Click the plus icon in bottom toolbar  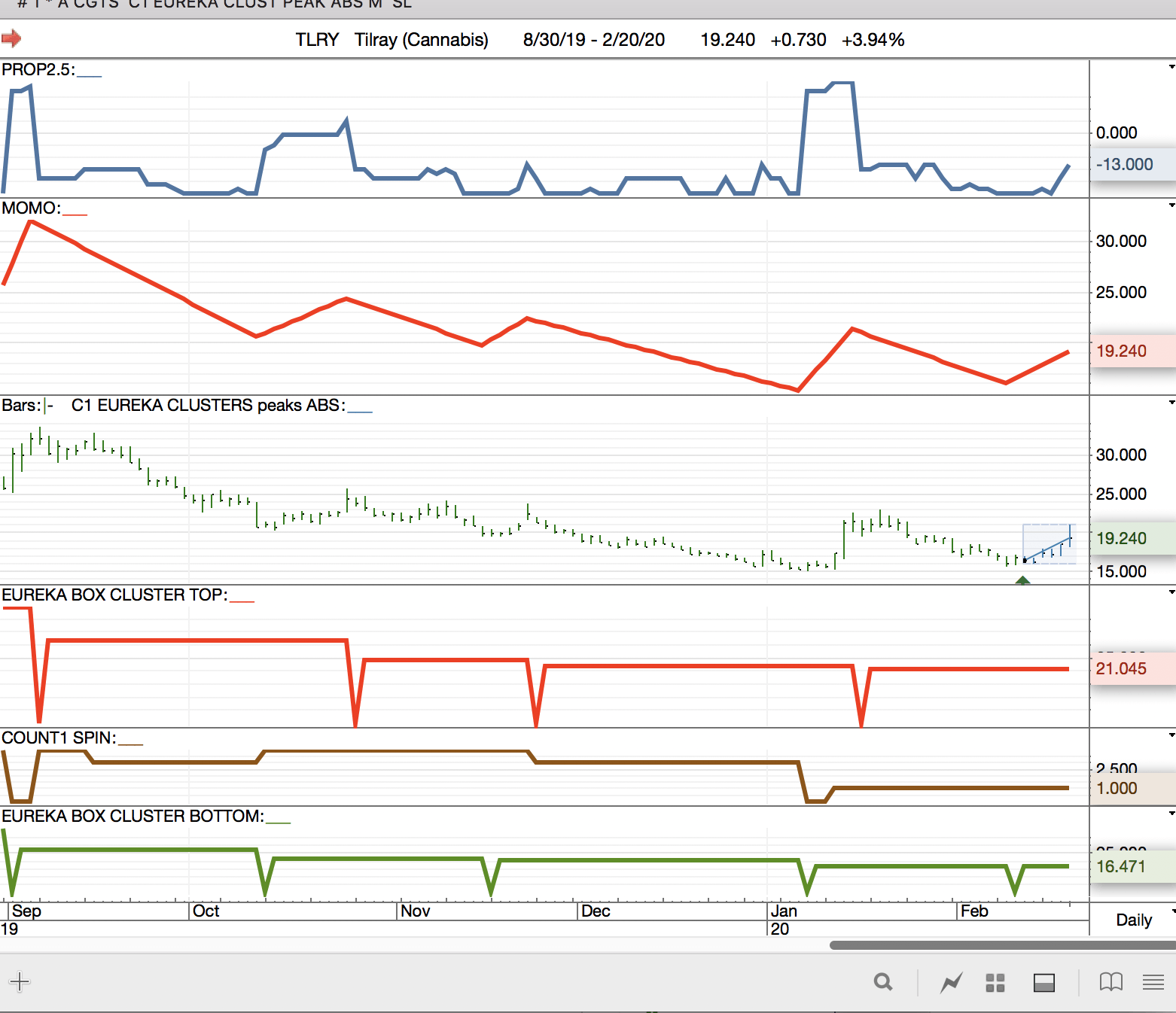pyautogui.click(x=19, y=981)
